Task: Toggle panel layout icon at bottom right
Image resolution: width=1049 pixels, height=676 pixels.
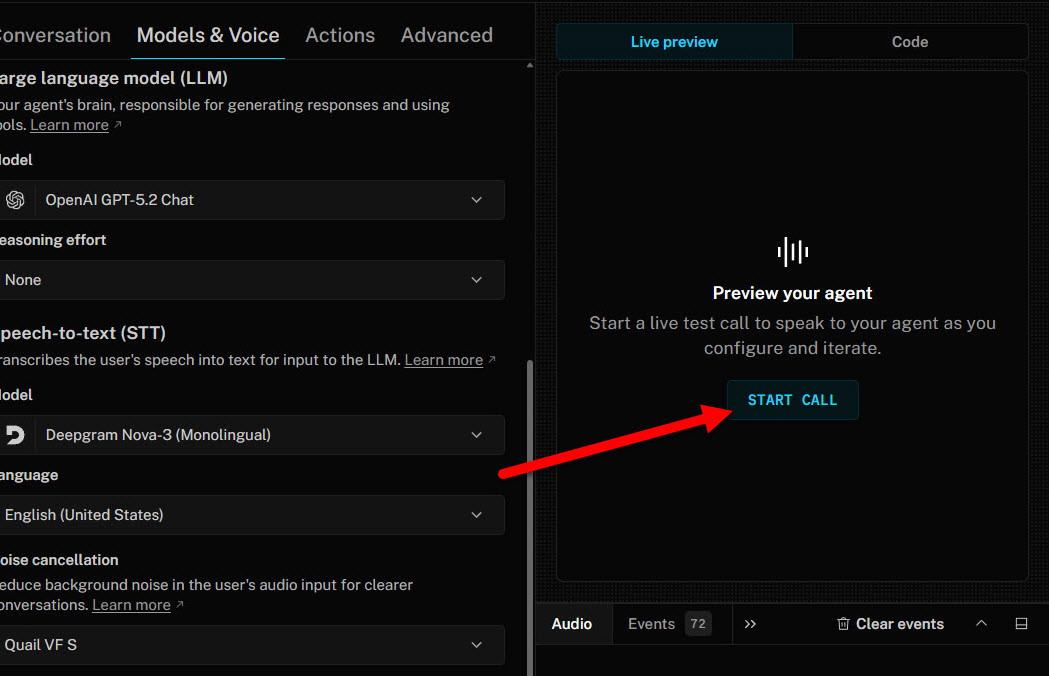Action: click(1021, 624)
